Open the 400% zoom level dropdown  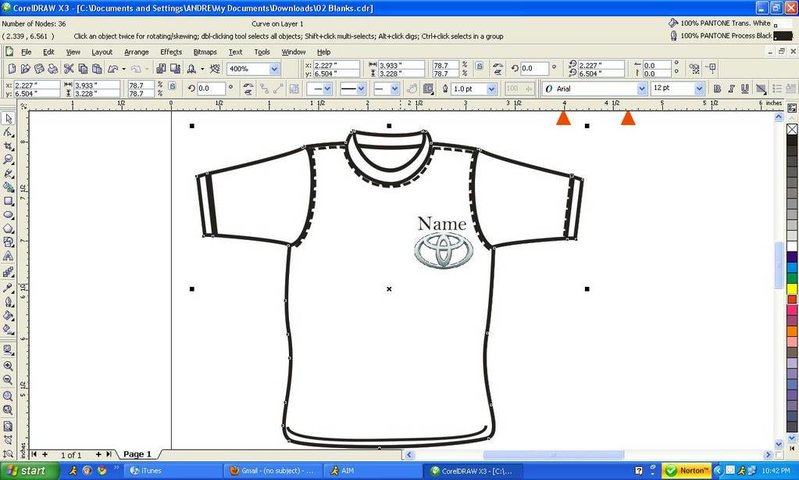(274, 69)
